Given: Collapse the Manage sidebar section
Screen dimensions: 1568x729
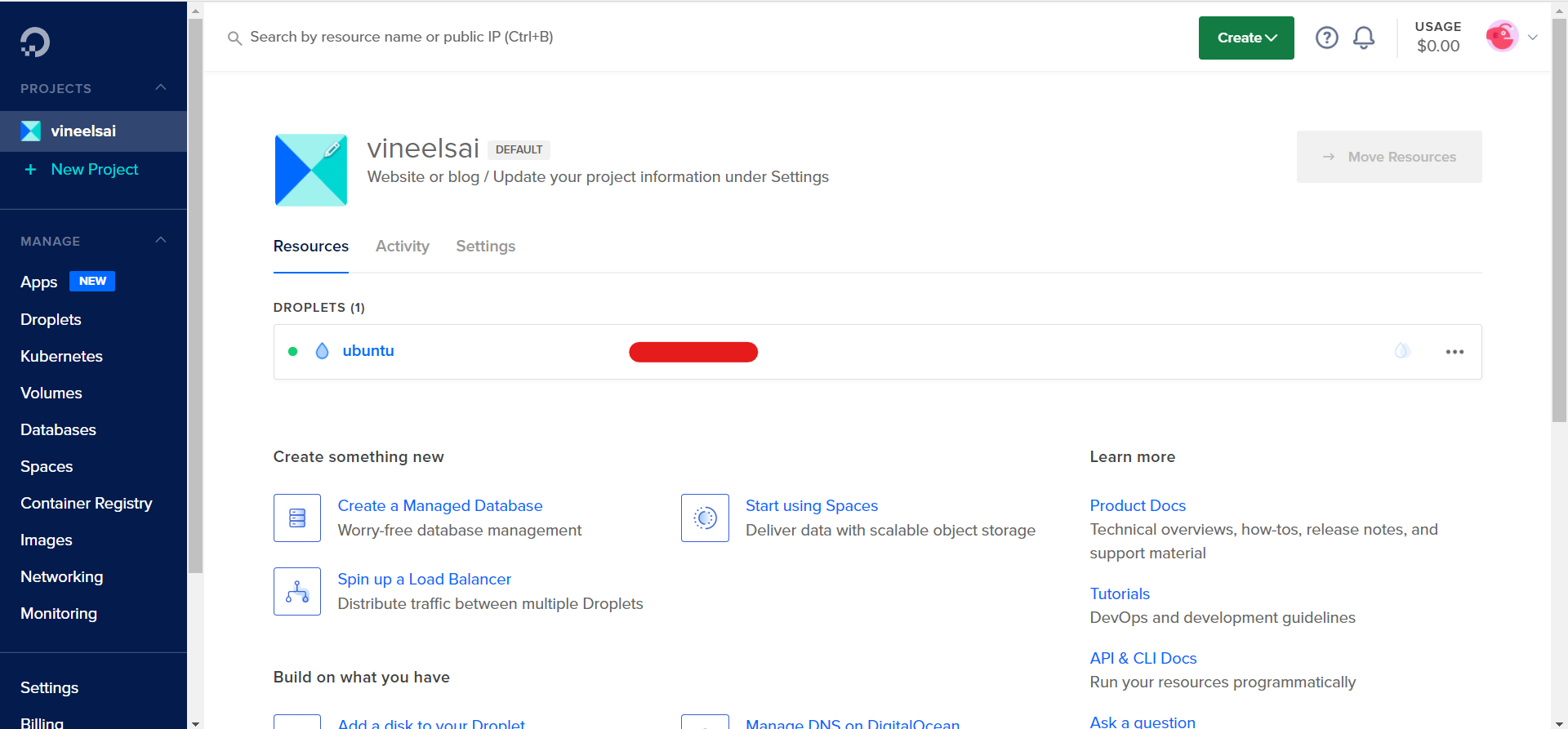Looking at the screenshot, I should (x=161, y=241).
